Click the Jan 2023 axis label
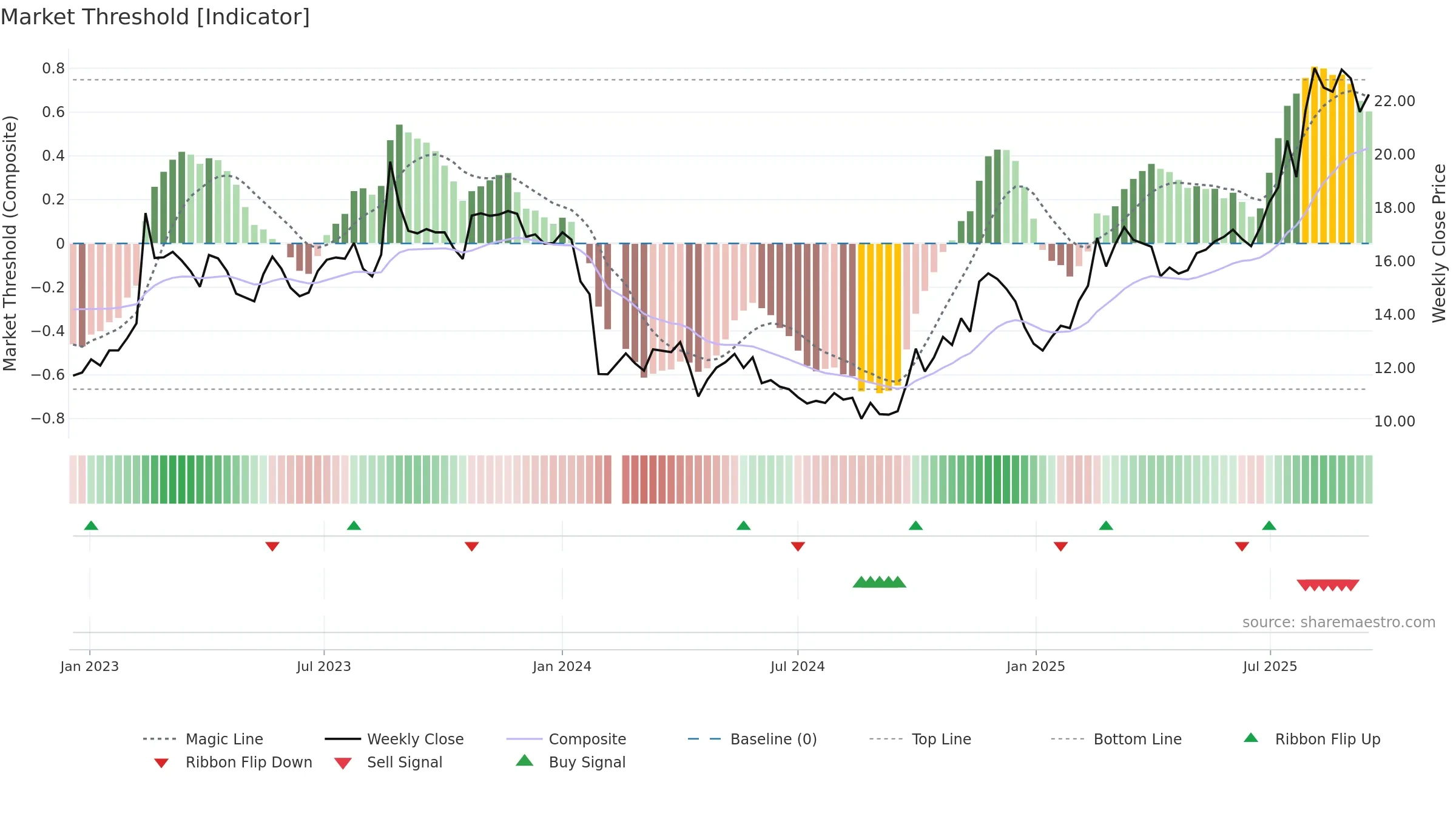The height and width of the screenshot is (819, 1456). pyautogui.click(x=90, y=666)
